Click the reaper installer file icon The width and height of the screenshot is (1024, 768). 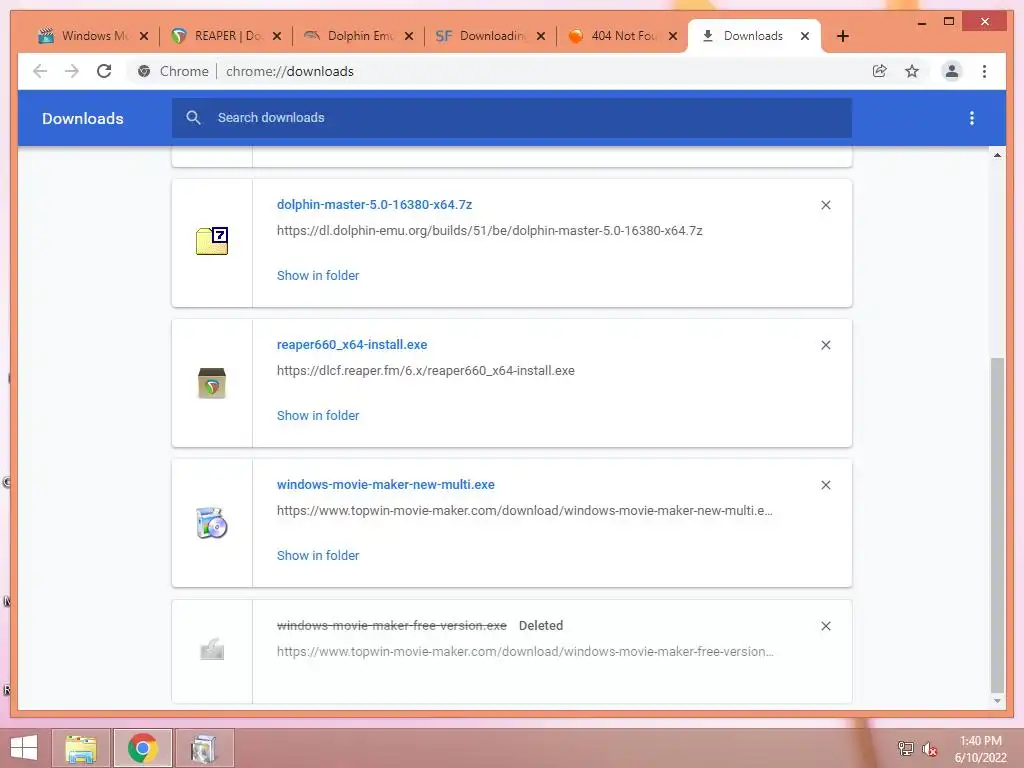[212, 383]
